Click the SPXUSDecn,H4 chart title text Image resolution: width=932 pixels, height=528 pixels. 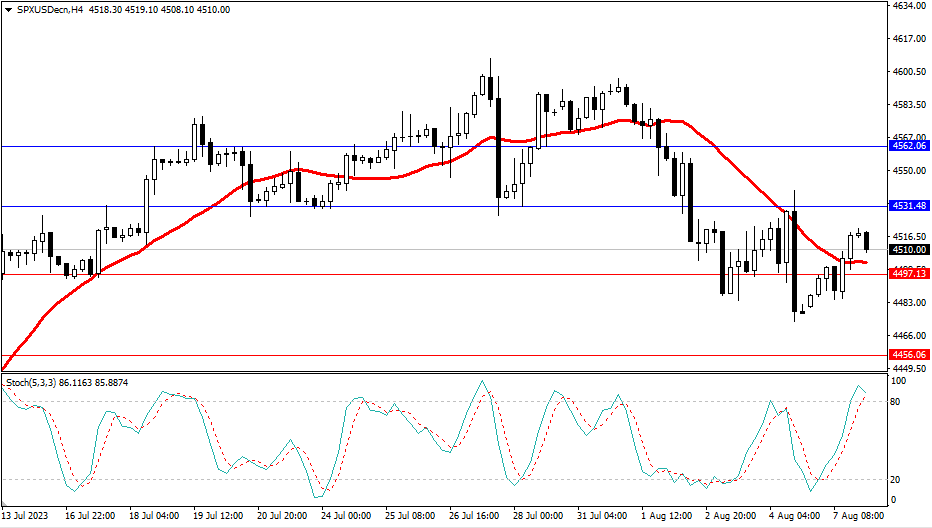[47, 9]
